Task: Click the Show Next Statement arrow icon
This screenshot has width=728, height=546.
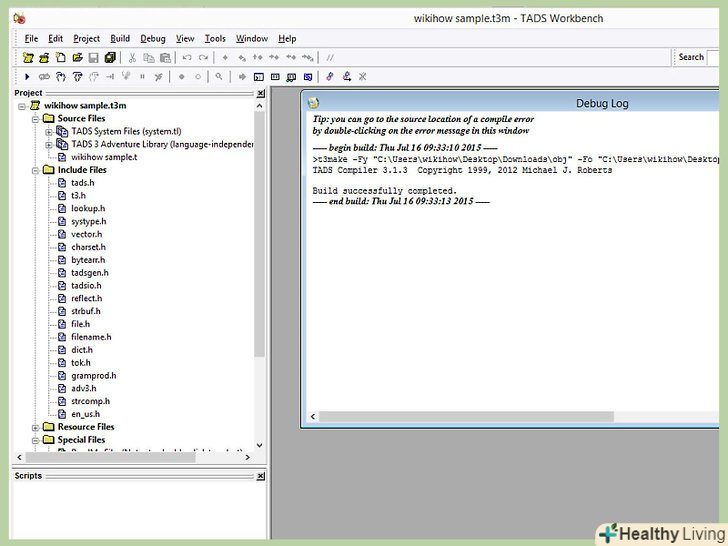Action: coord(242,77)
